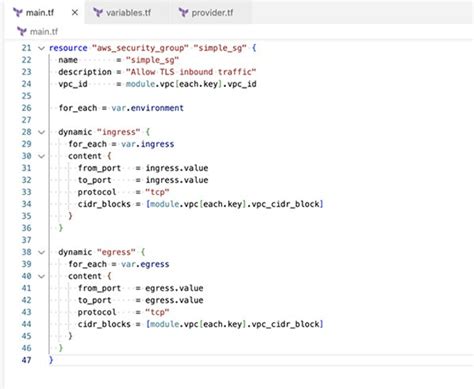The image size is (474, 389).
Task: Click the Terraform icon in main.tf breadcrumb
Action: [22, 31]
